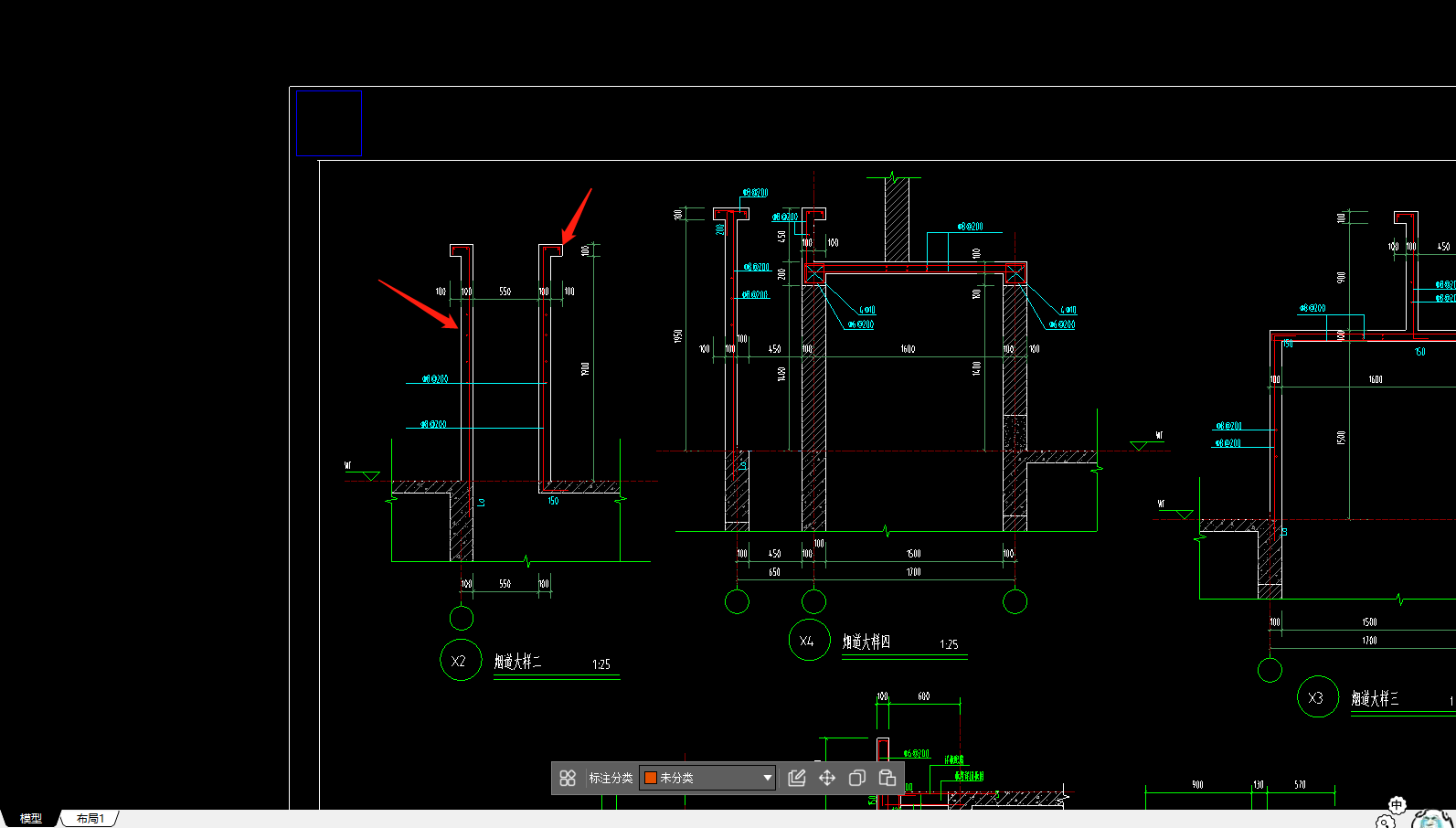Click the 1:25 scale text beside X2 title
The height and width of the screenshot is (828, 1456).
pyautogui.click(x=601, y=664)
